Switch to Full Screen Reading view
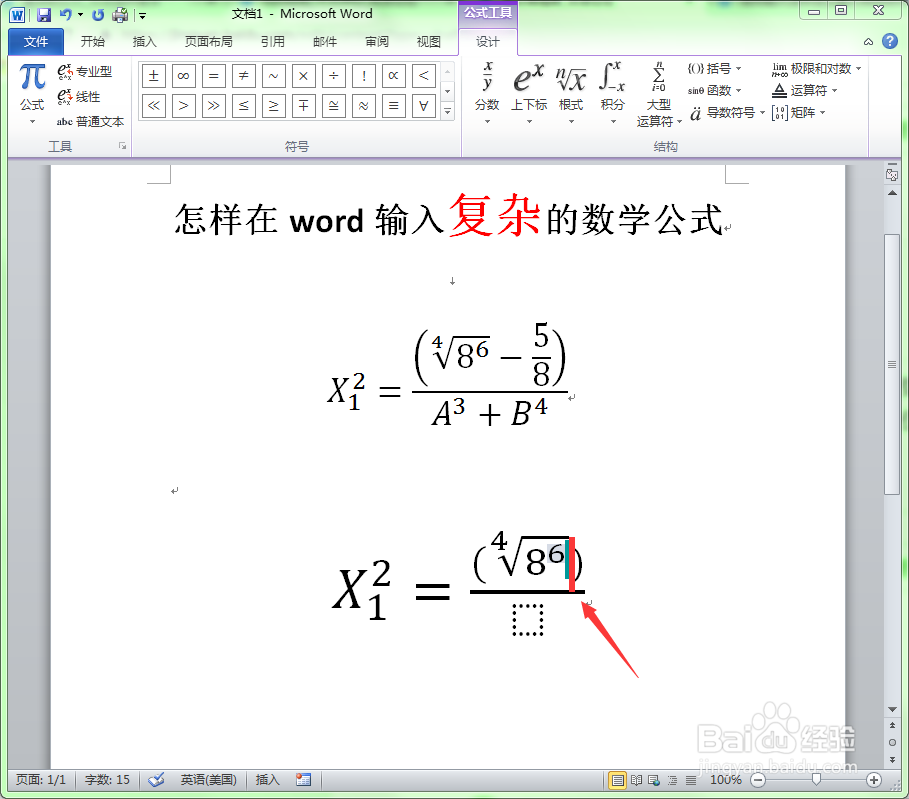 point(637,780)
